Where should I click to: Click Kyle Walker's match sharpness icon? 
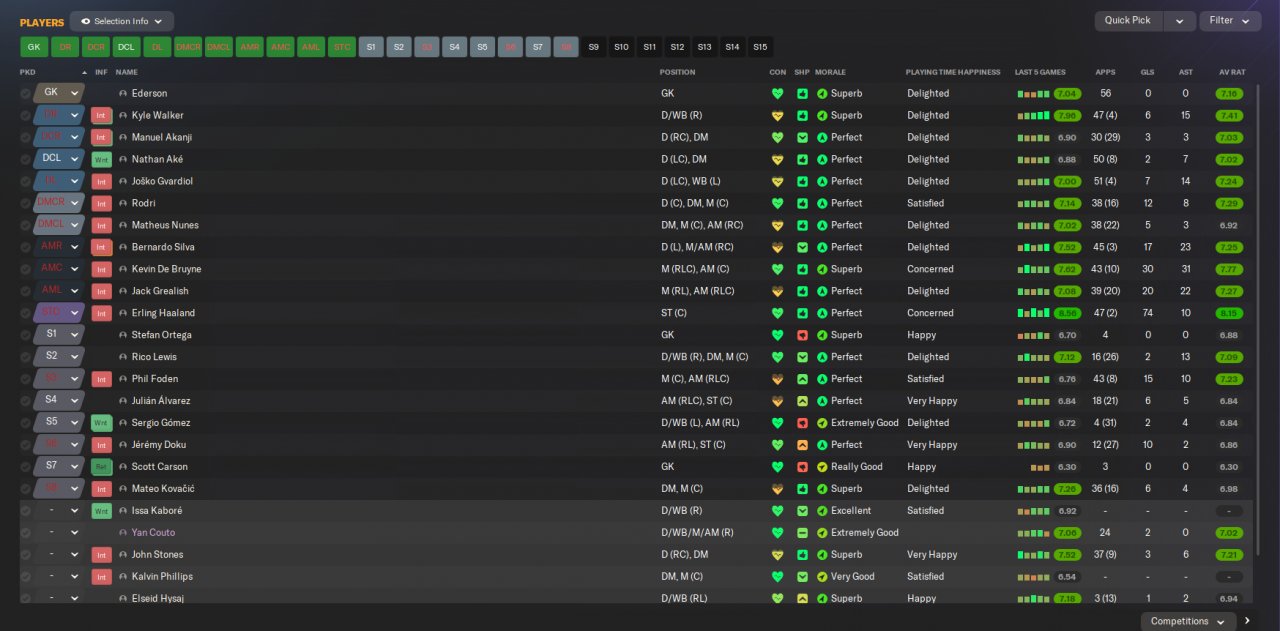tap(802, 115)
